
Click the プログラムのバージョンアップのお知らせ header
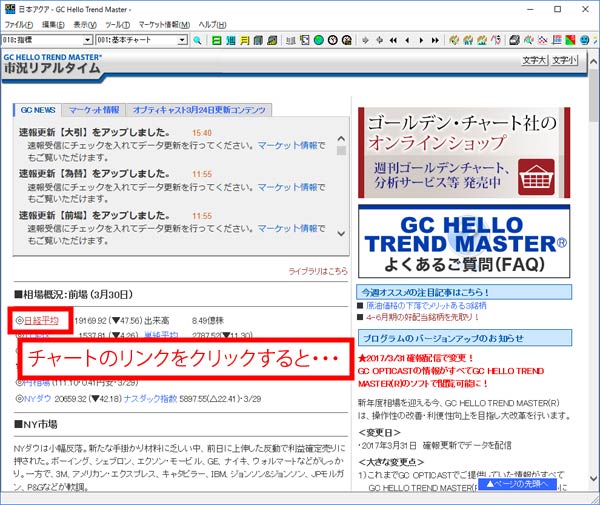[465, 338]
